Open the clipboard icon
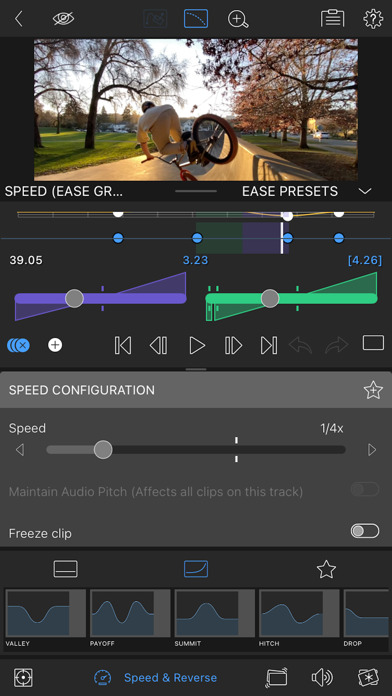392x696 pixels. 333,19
